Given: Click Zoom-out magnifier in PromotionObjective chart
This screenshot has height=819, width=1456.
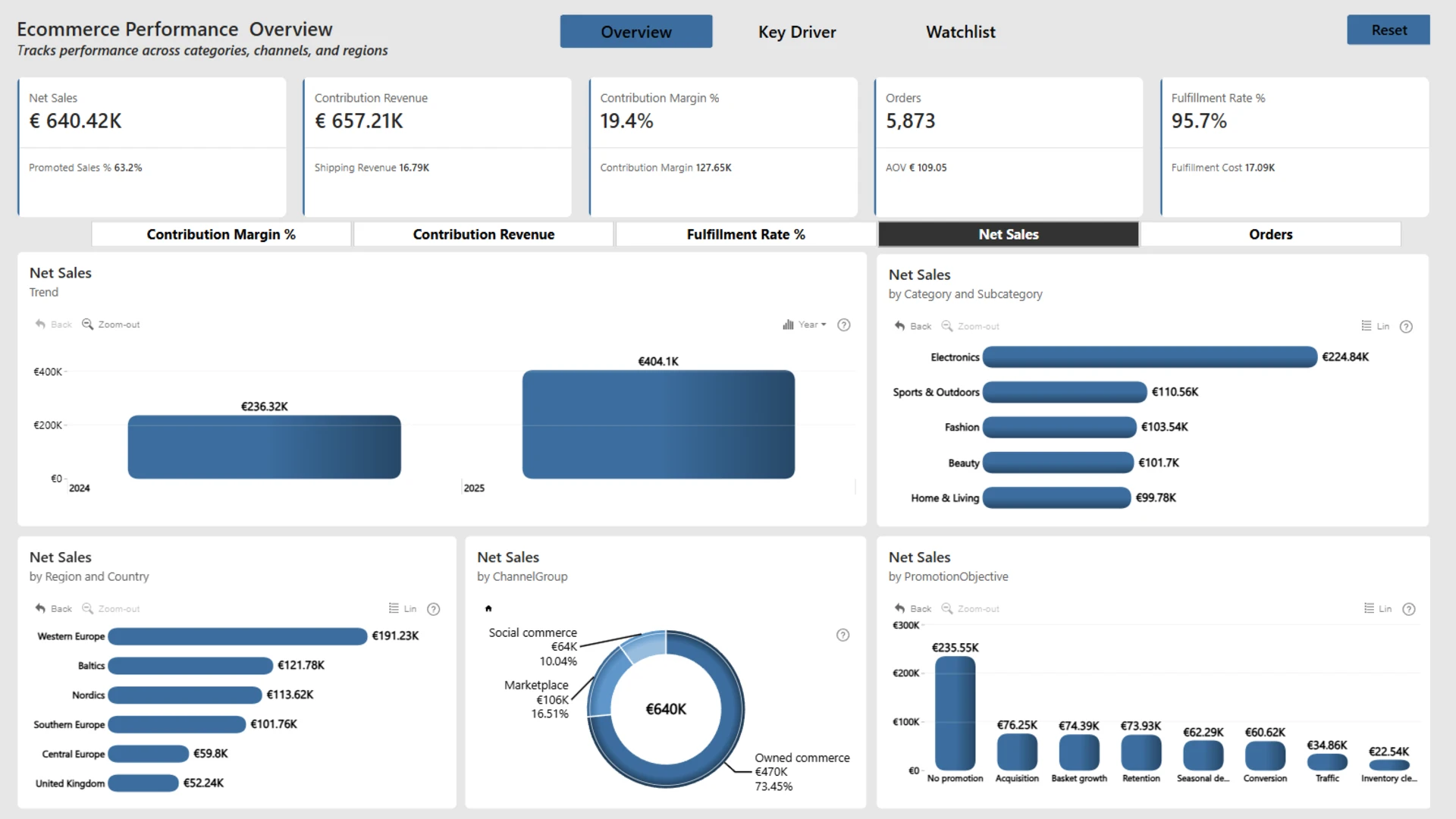Looking at the screenshot, I should [947, 609].
